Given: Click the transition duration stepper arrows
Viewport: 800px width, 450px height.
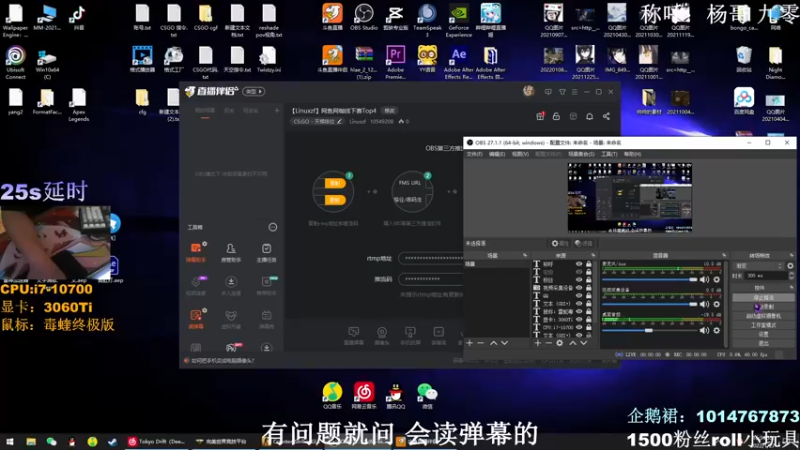Looking at the screenshot, I should click(791, 276).
